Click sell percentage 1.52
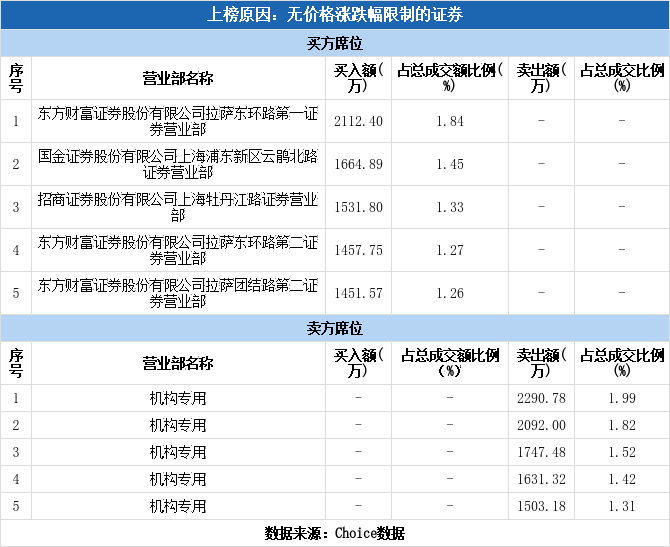The image size is (670, 547). (x=622, y=452)
